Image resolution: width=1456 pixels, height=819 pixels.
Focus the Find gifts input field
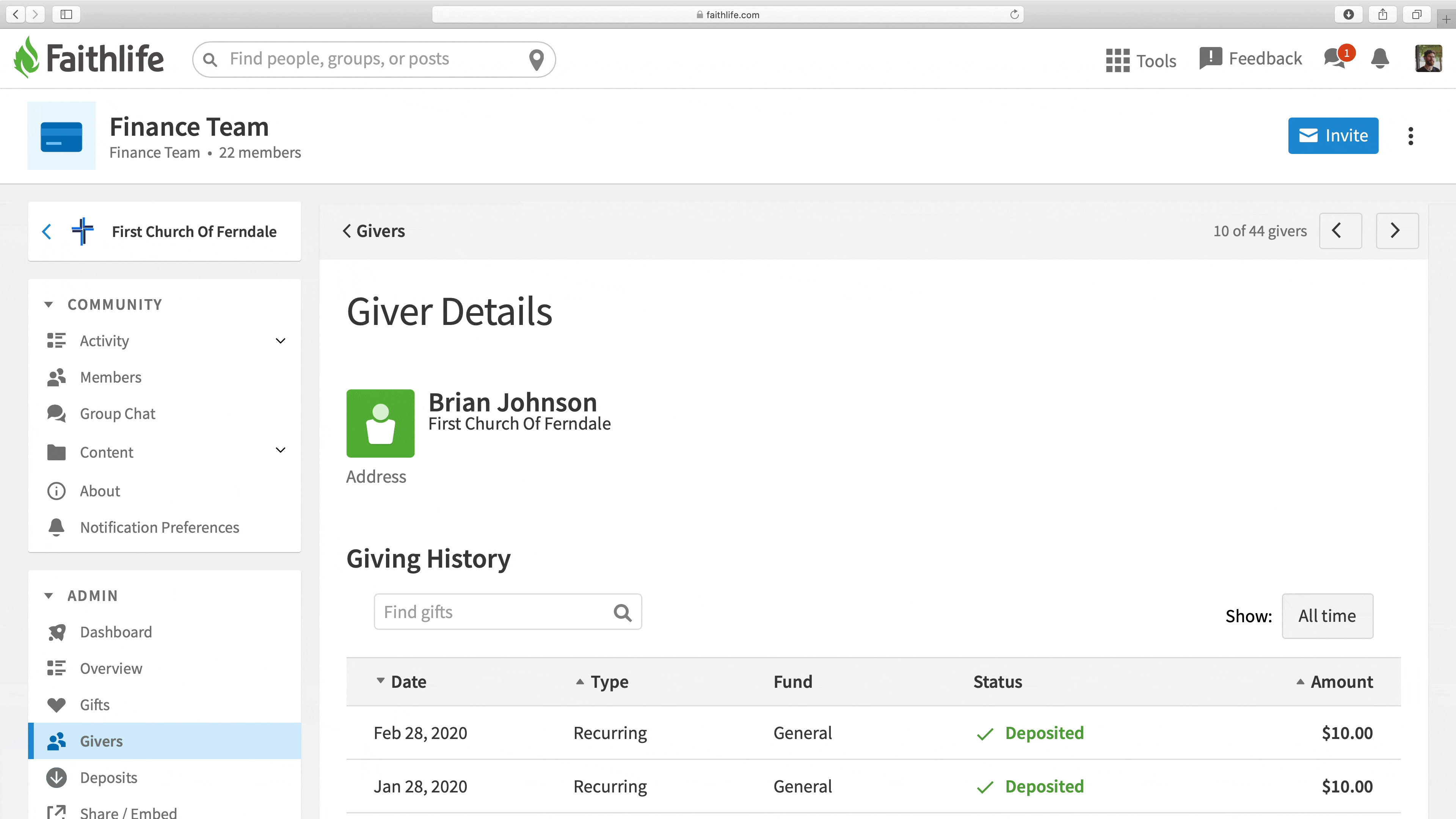pos(508,612)
